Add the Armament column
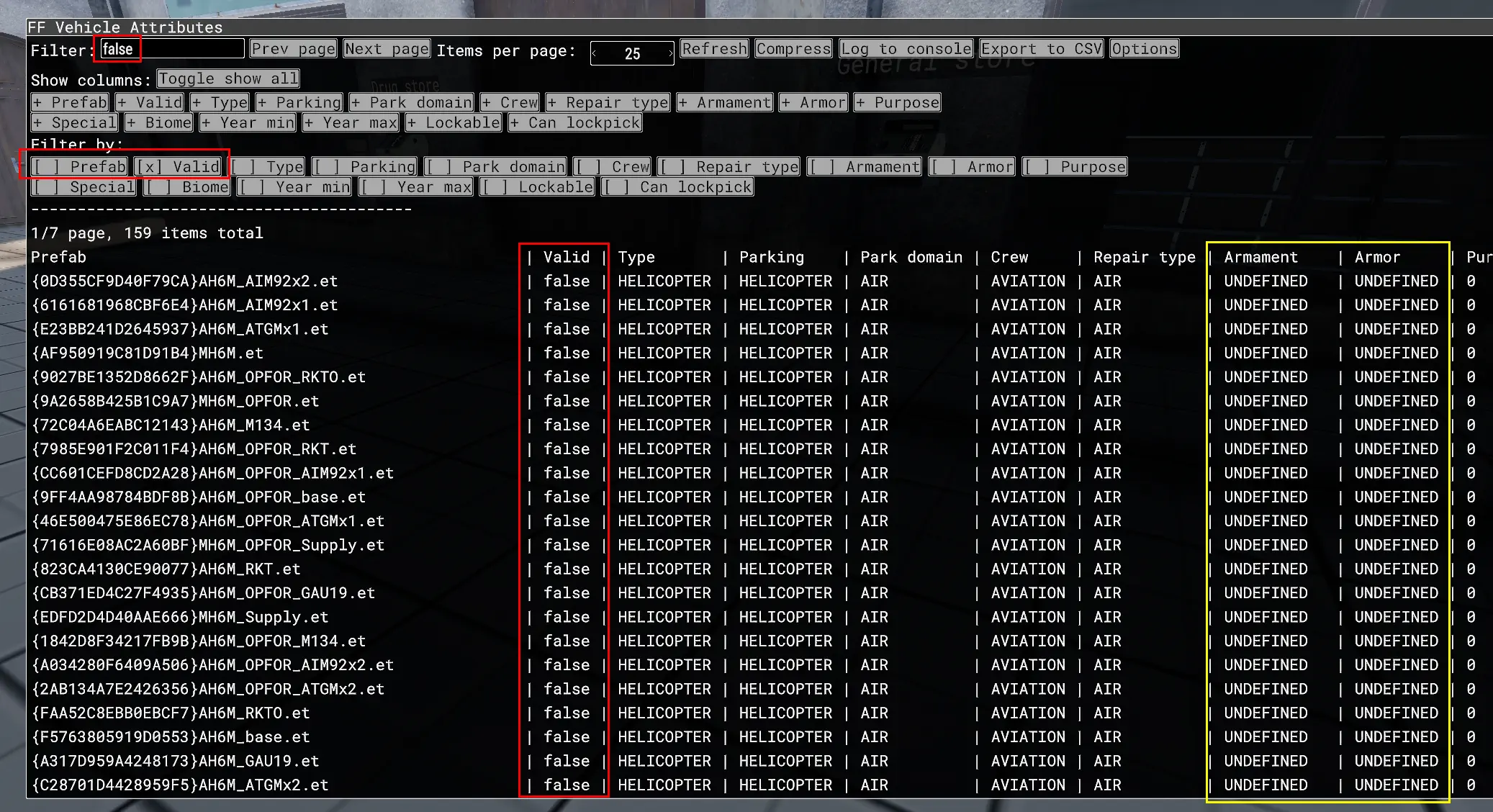Screen dimensions: 1493x812 (x=724, y=102)
